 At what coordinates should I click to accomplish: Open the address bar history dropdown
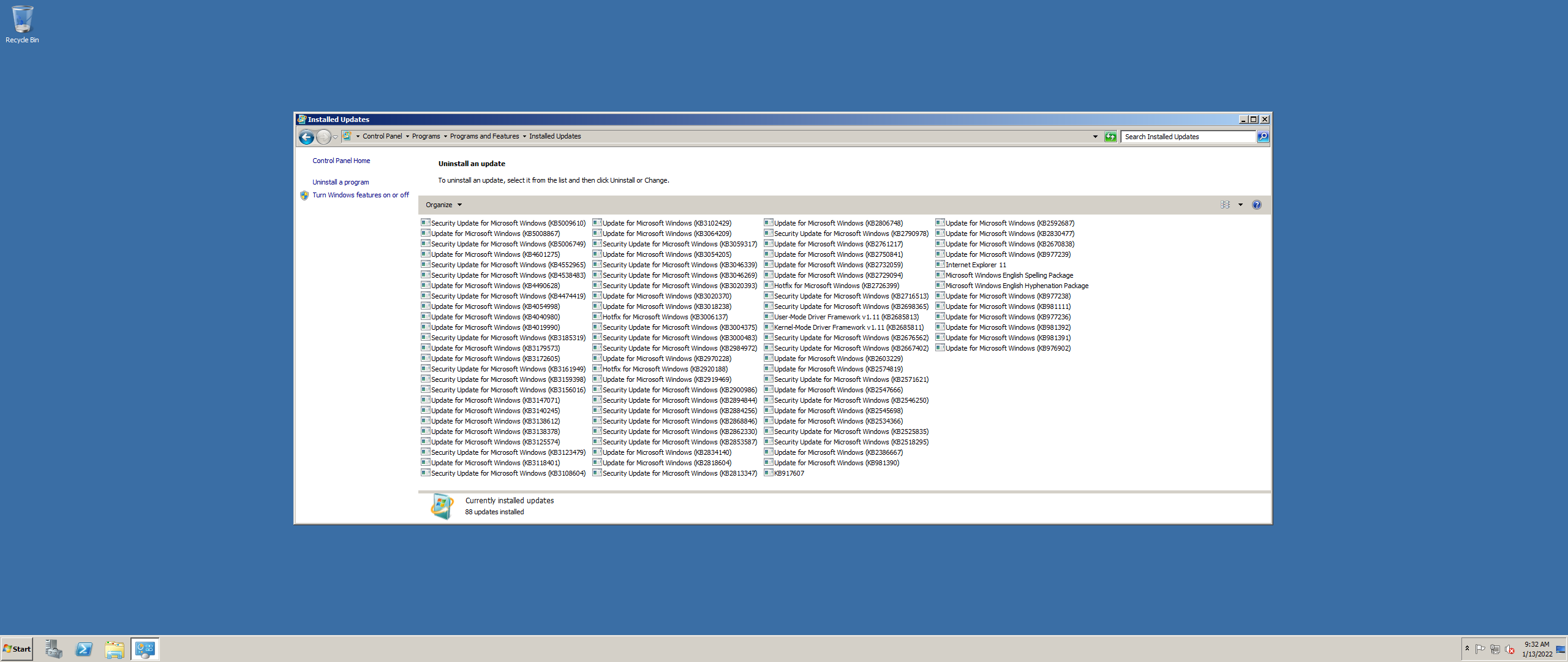(1095, 137)
